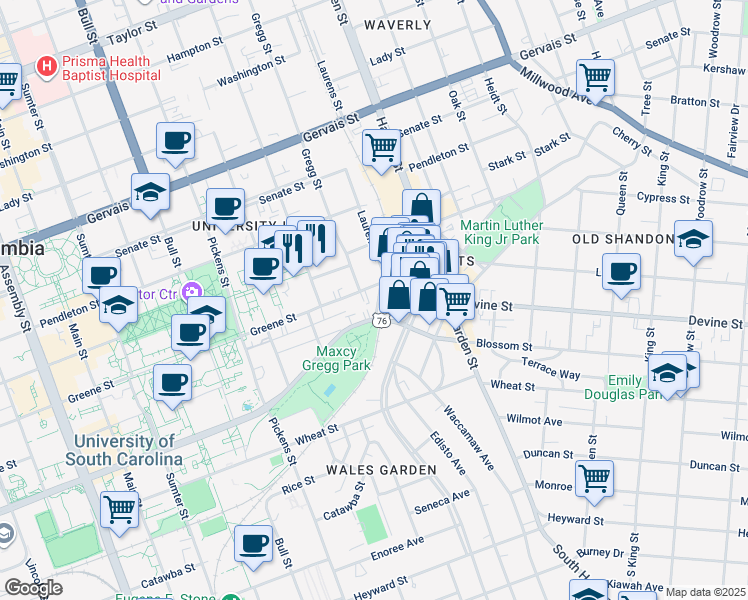Click the Millwood Ave label
Image resolution: width=748 pixels, height=600 pixels.
coord(554,84)
